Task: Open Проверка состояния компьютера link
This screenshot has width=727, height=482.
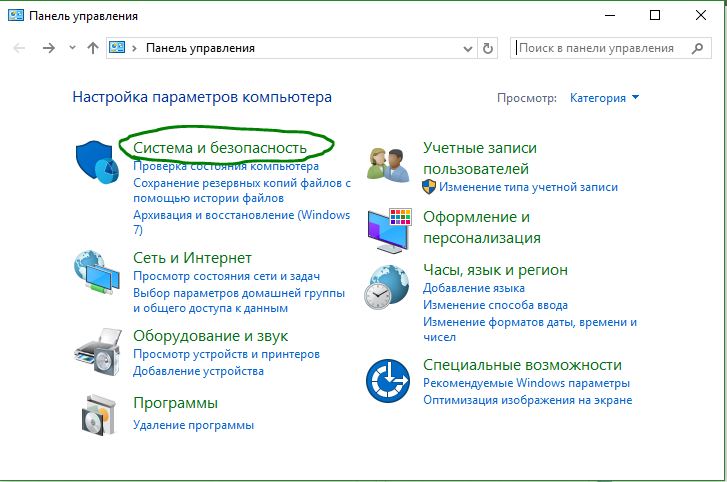Action: [x=226, y=166]
